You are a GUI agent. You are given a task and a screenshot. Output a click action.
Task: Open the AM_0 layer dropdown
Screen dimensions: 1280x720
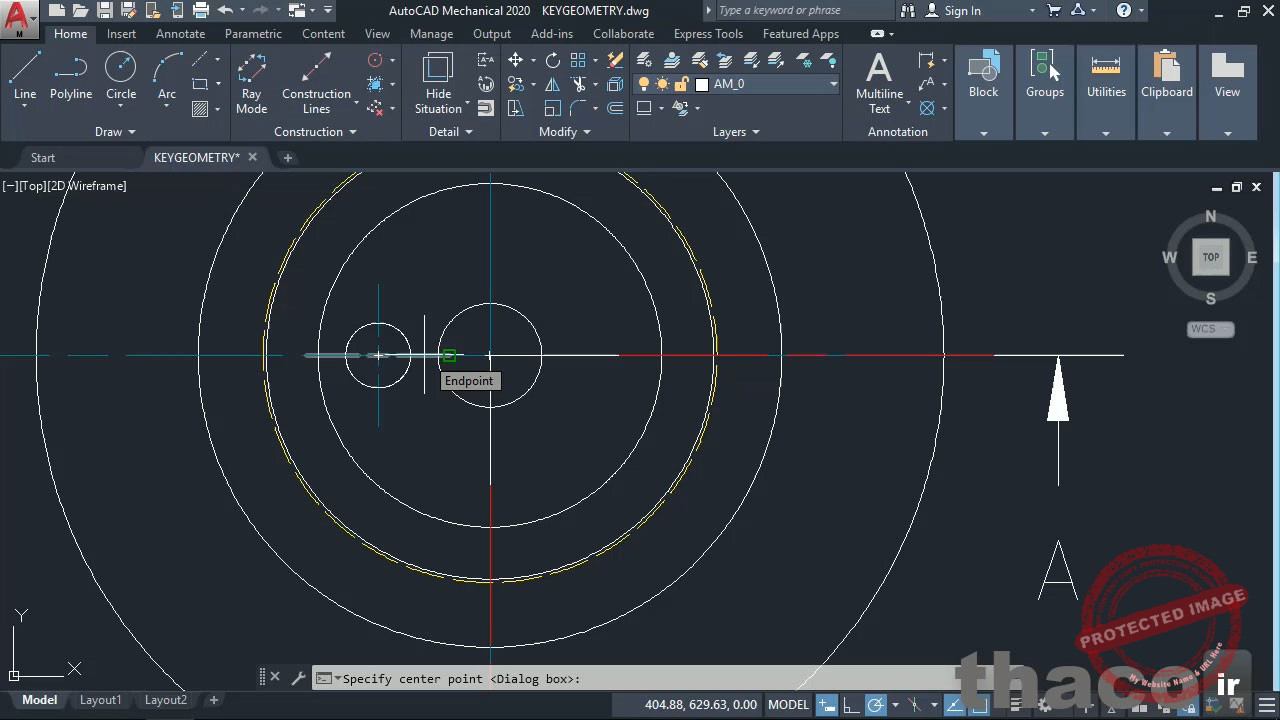(833, 84)
